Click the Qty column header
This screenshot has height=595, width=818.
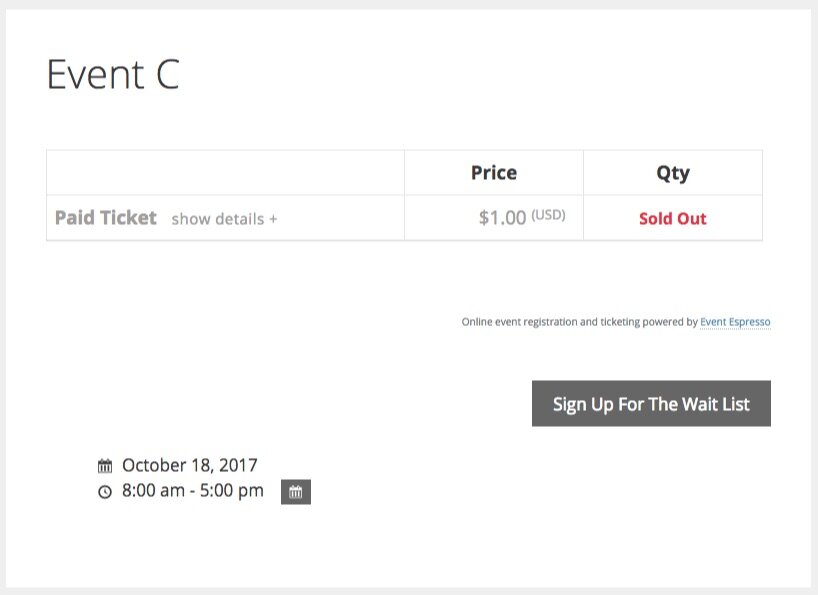(x=673, y=173)
